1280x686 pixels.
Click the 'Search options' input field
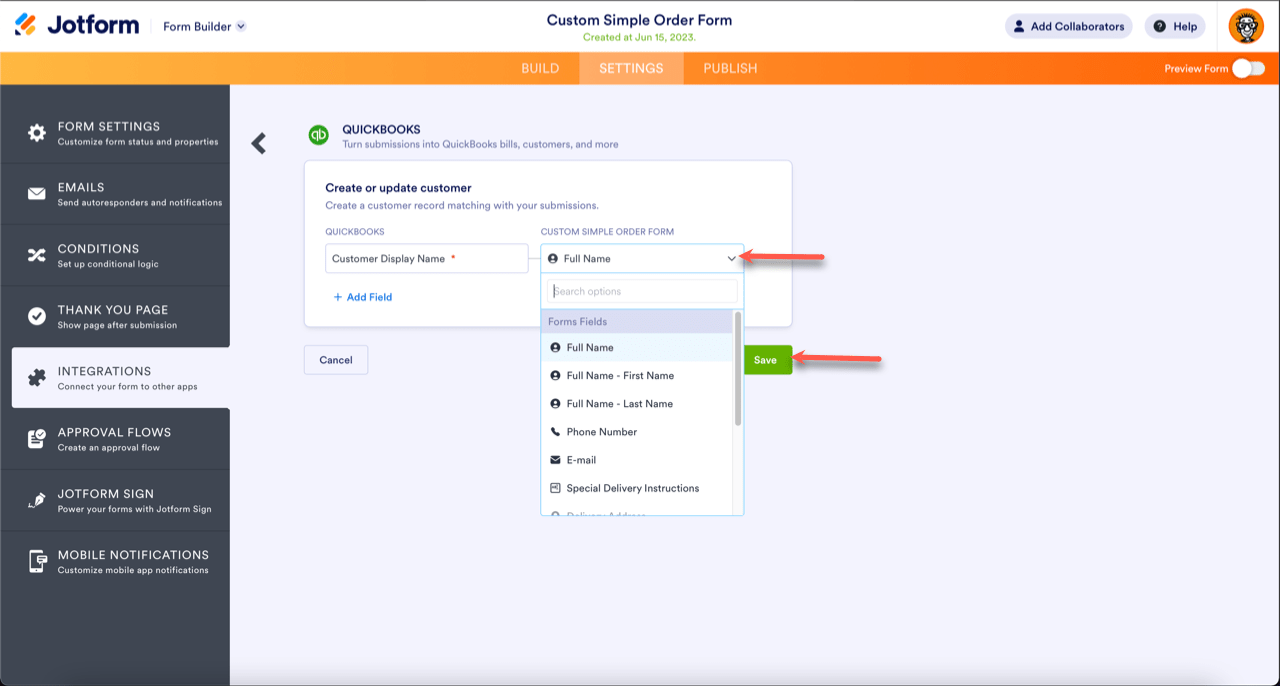point(642,291)
